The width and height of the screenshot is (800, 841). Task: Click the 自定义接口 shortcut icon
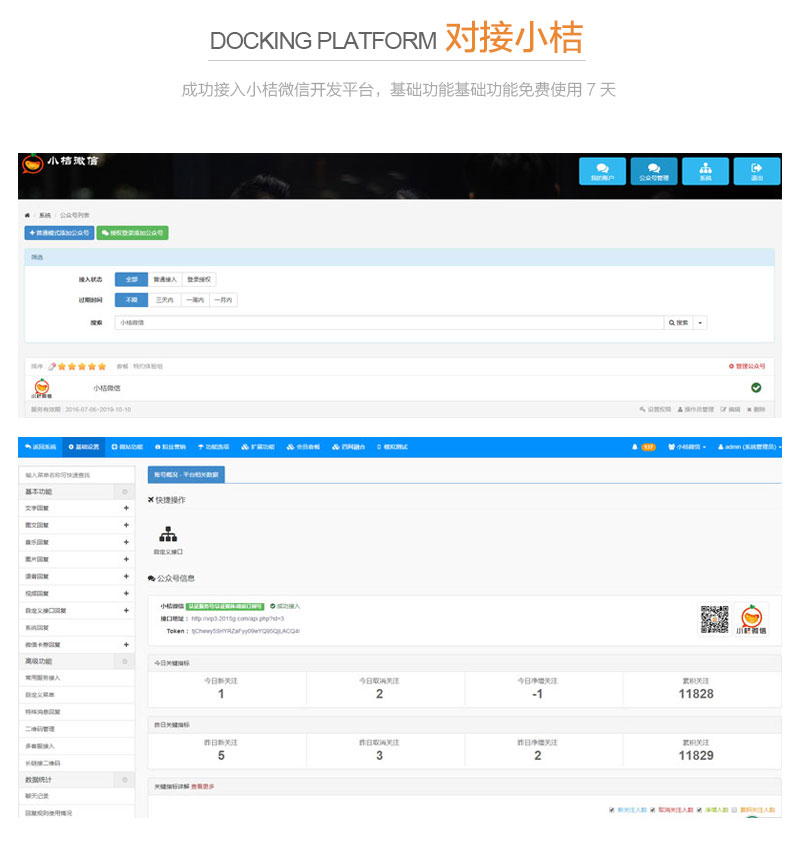pos(168,538)
